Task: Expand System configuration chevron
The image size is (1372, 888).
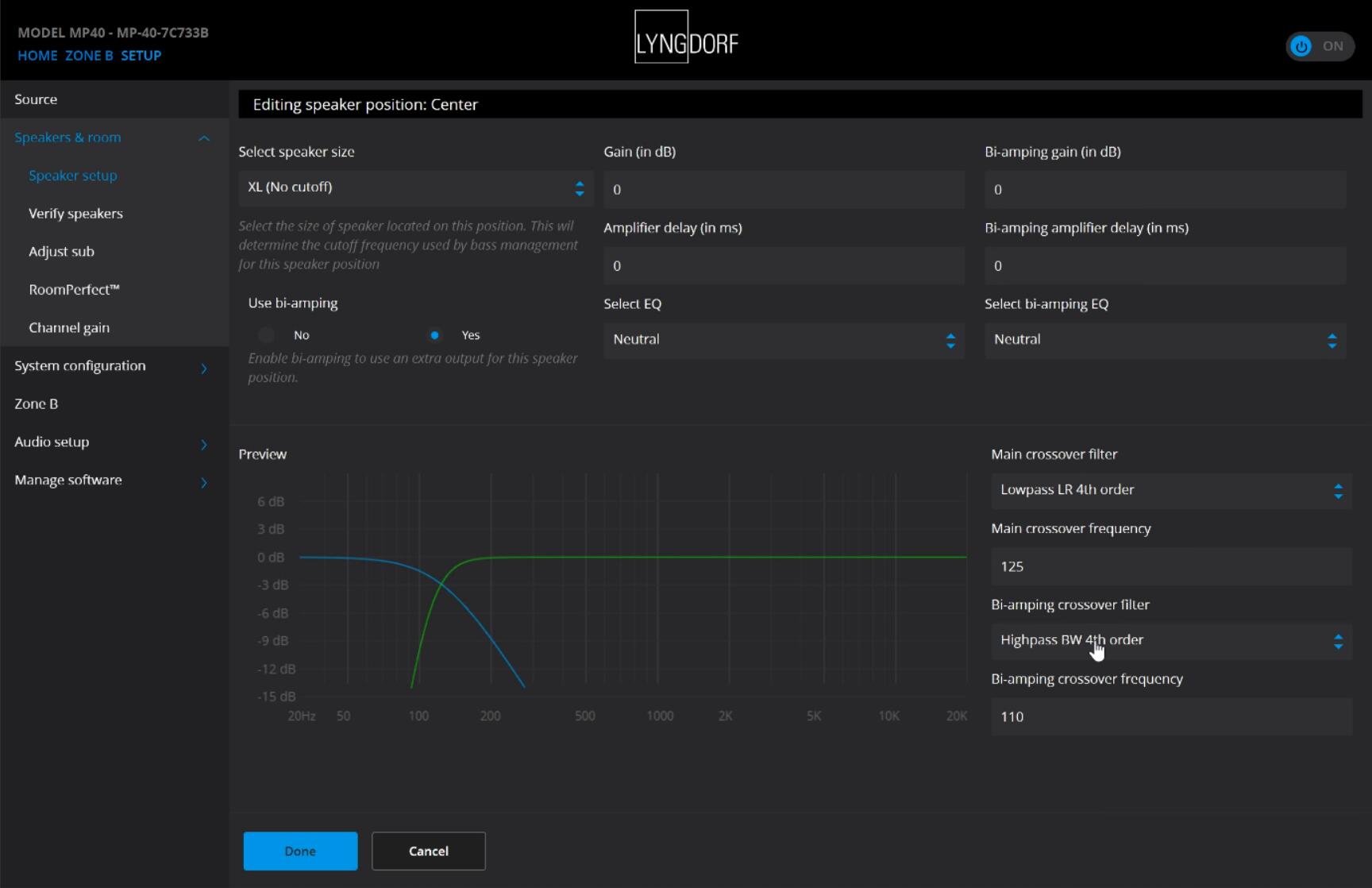Action: point(204,368)
